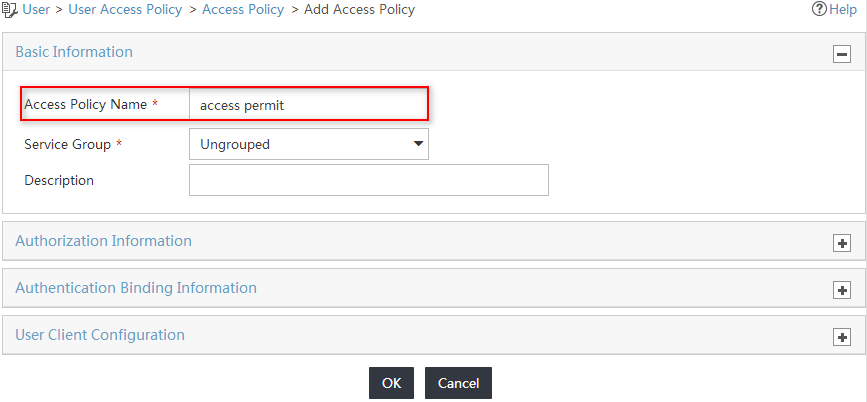
Task: Click the Cancel button
Action: [458, 383]
